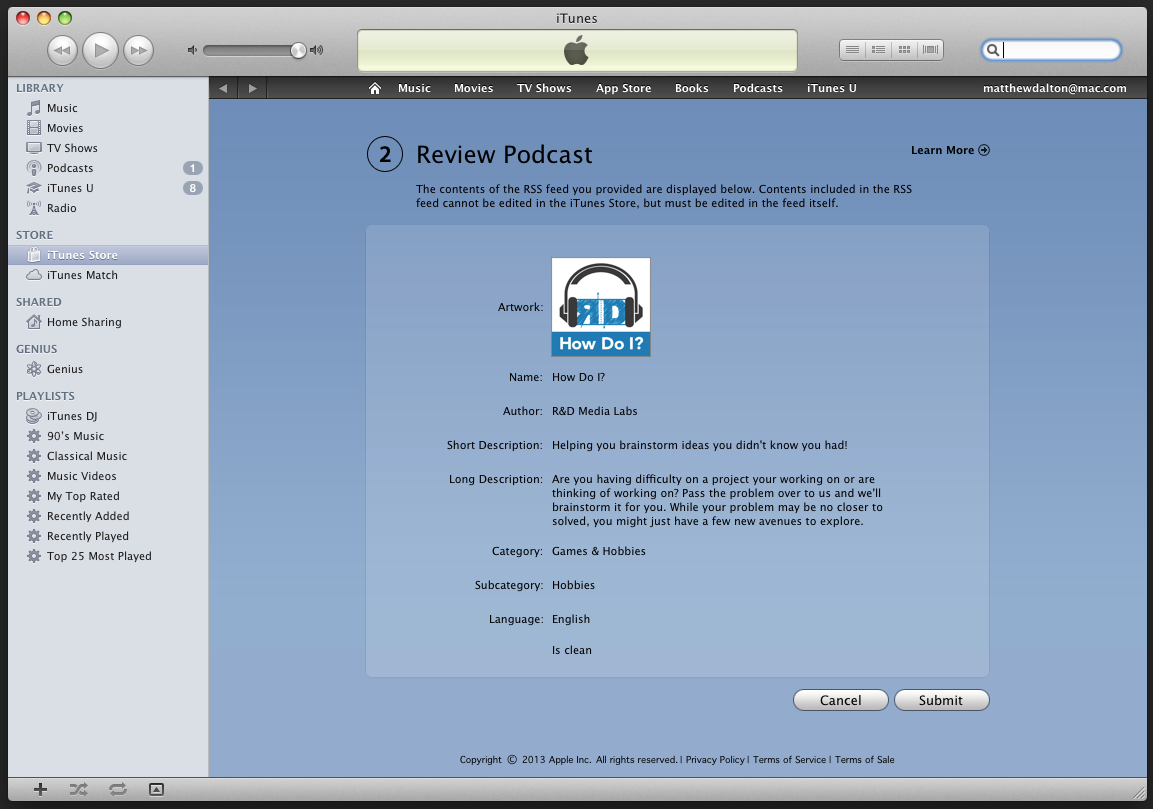Open Home Sharing in the sidebar
Viewport: 1153px width, 809px height.
(x=108, y=322)
